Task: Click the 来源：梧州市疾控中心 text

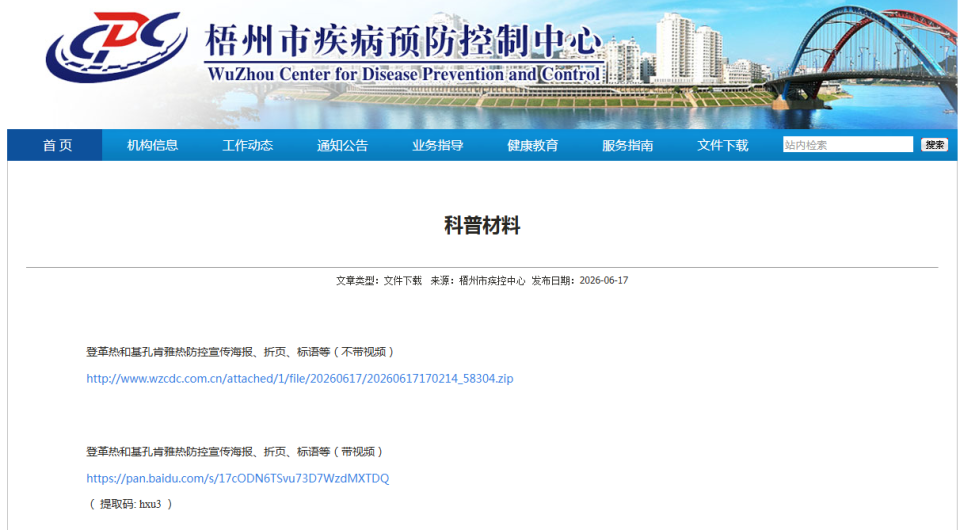Action: pyautogui.click(x=478, y=280)
